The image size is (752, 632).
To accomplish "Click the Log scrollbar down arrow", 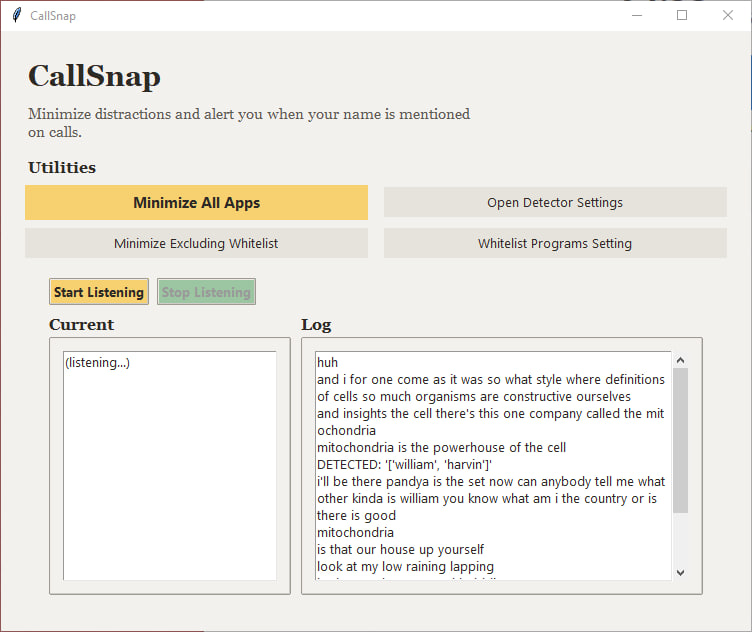I will coord(680,573).
